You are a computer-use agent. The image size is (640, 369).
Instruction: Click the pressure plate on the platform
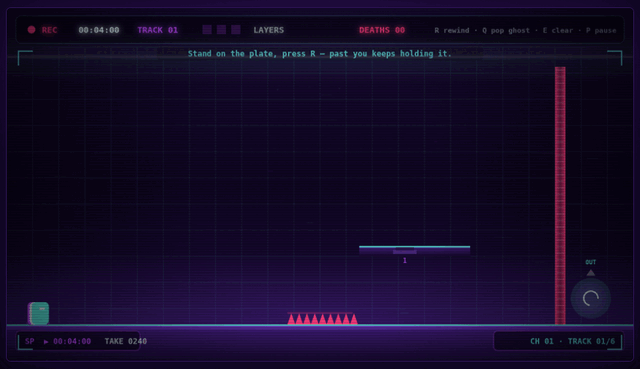(404, 251)
